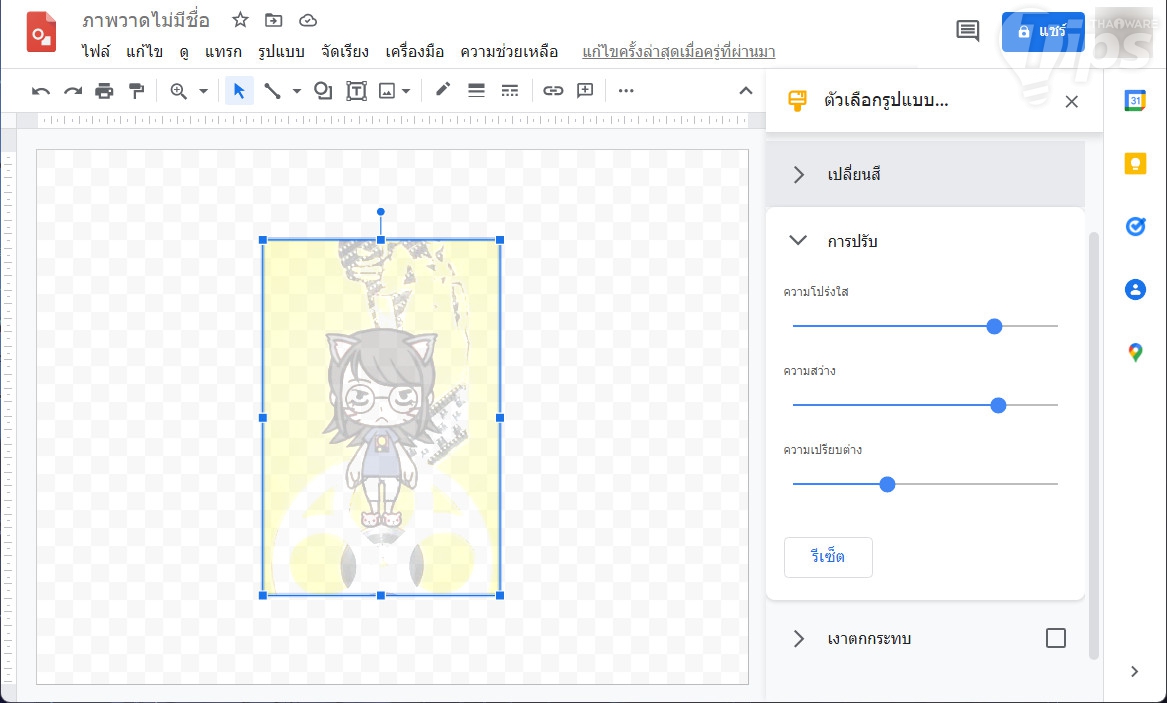
Task: Open the จัดเรียง menu
Action: pos(345,52)
